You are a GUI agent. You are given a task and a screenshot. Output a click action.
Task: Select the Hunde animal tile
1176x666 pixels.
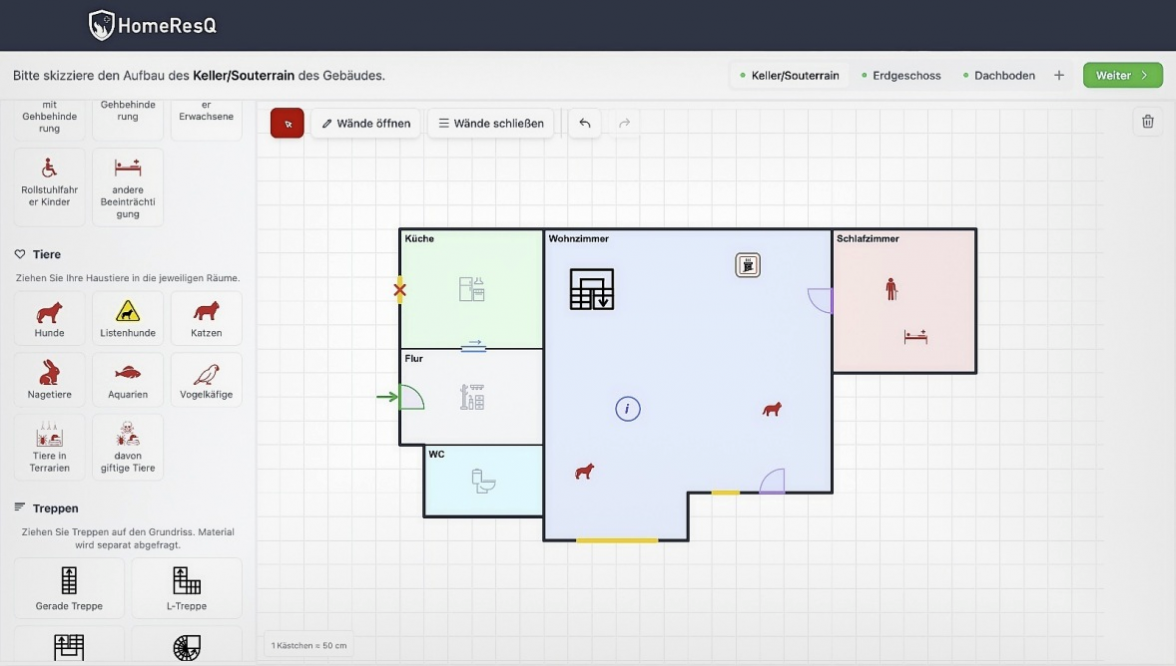click(50, 318)
